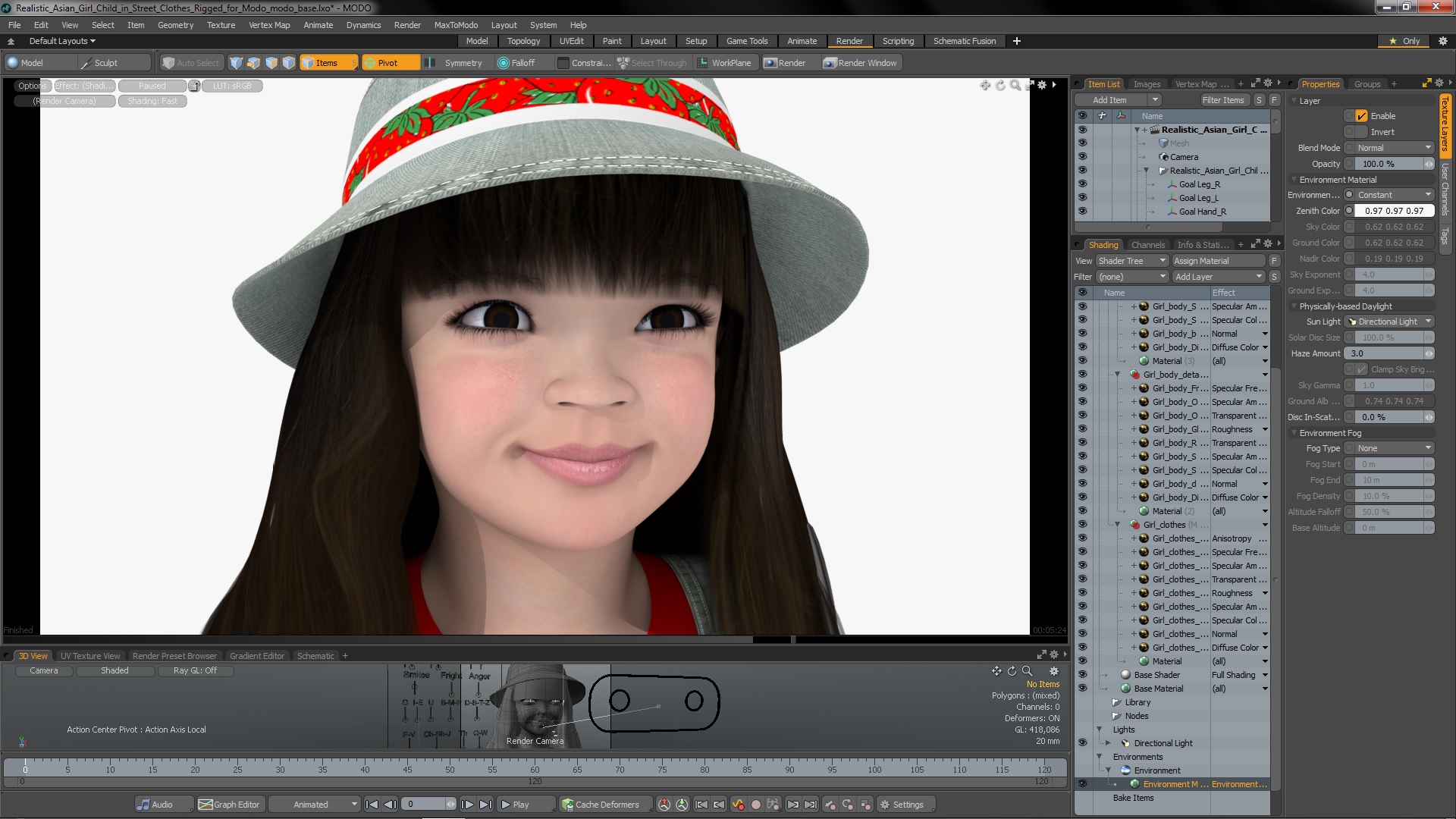Go to last frame
Image resolution: width=1456 pixels, height=819 pixels.
[x=485, y=805]
